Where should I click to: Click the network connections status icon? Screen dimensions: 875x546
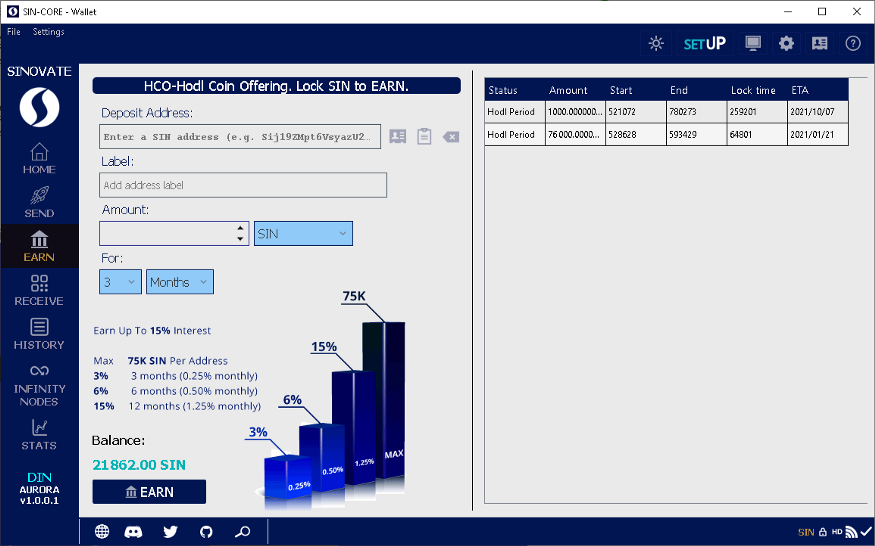tap(851, 532)
